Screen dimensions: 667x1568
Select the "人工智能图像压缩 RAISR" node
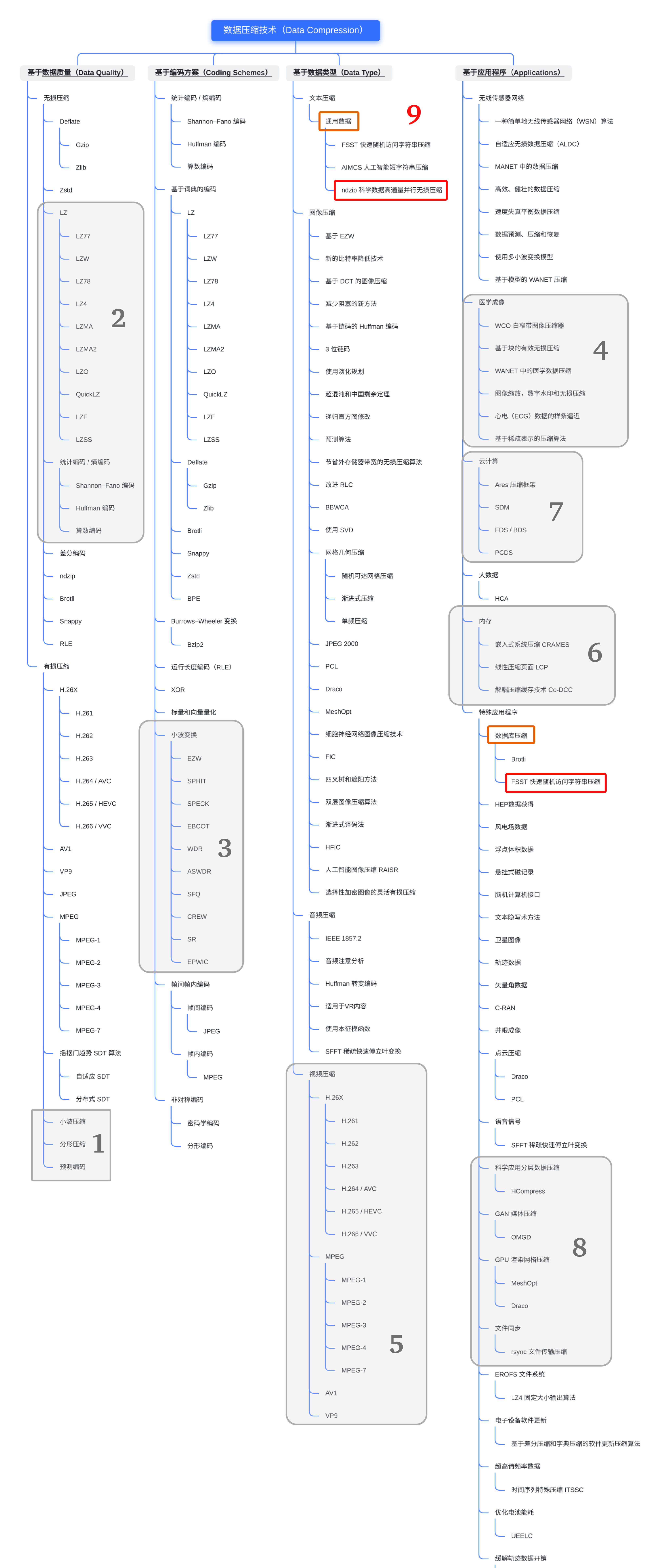(361, 870)
